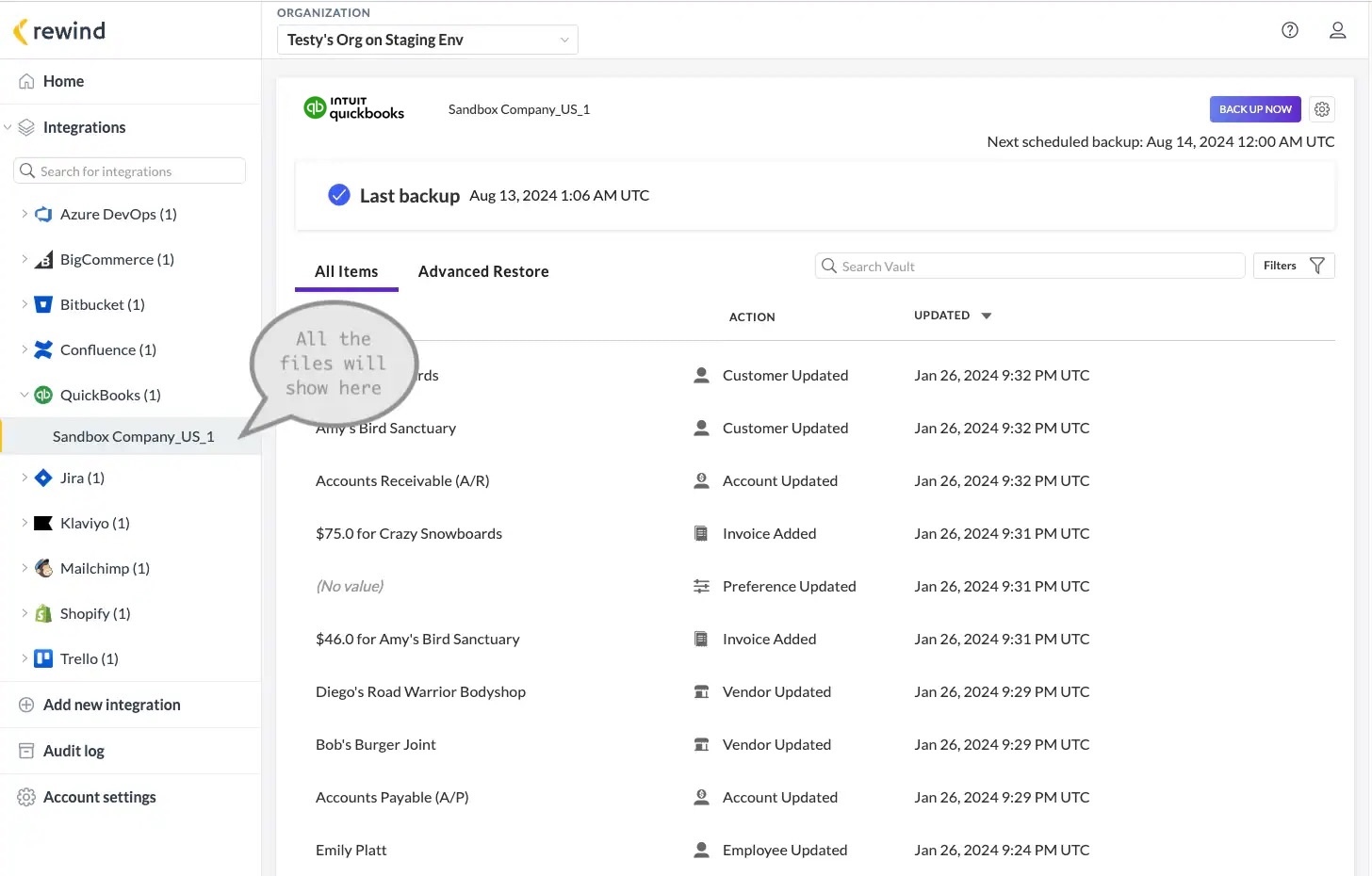The image size is (1372, 876).
Task: Expand the Jira tree chevron
Action: (24, 478)
